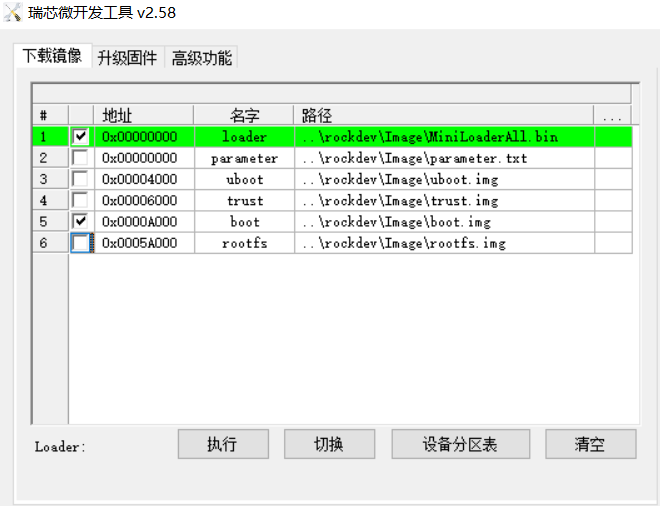The height and width of the screenshot is (506, 660).
Task: Enable the uboot row checkbox
Action: pos(80,179)
